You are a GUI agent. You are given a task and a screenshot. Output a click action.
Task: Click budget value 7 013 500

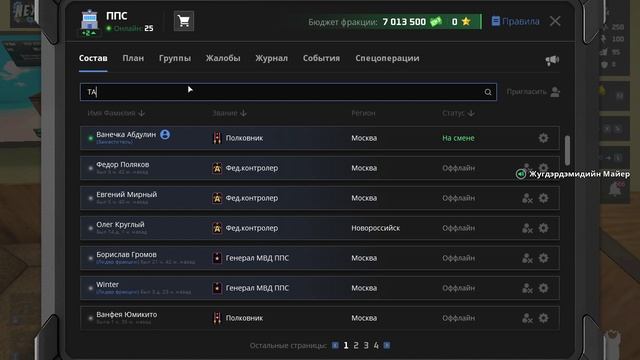pyautogui.click(x=404, y=22)
